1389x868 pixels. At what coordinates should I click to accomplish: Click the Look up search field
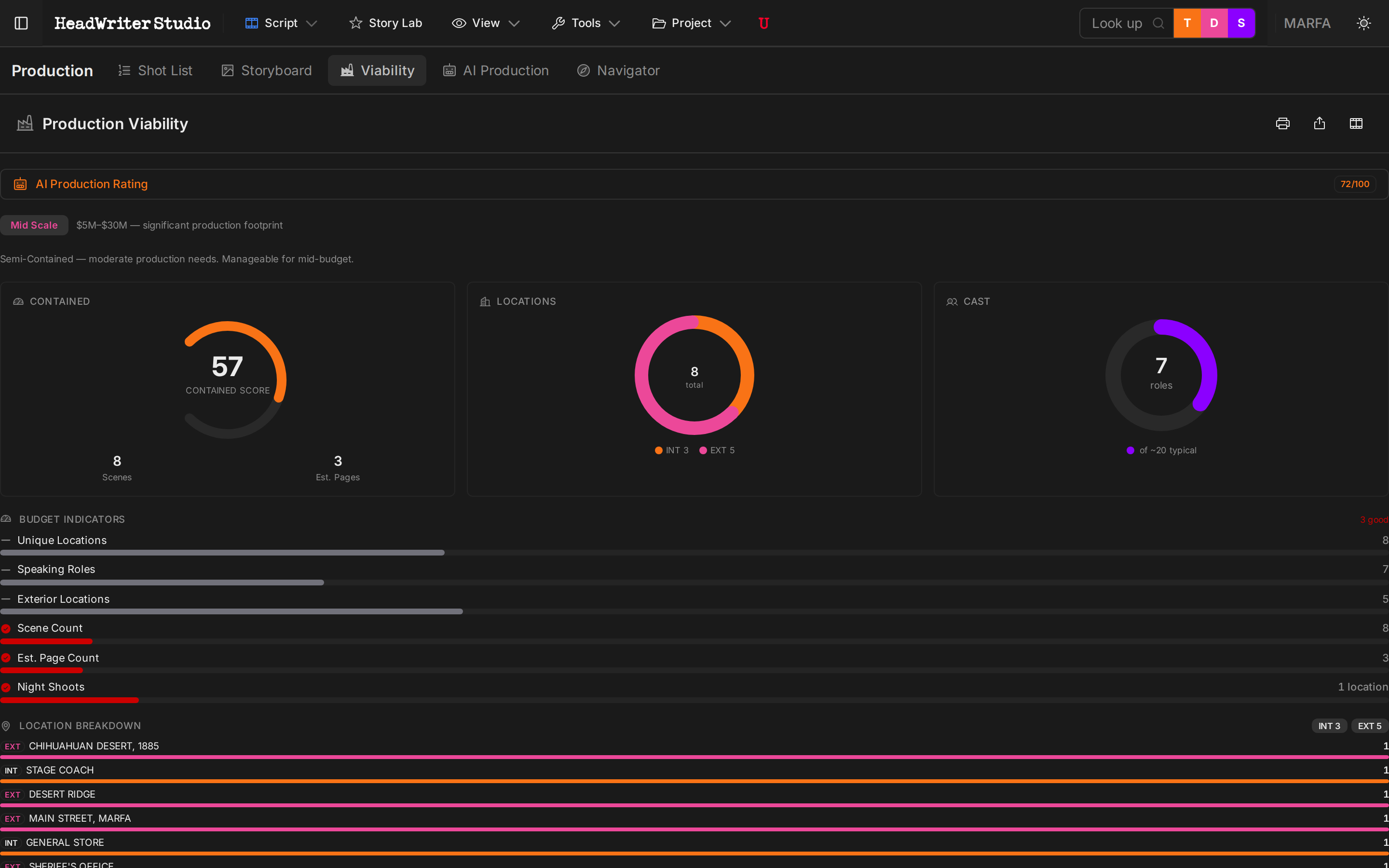pos(1117,23)
